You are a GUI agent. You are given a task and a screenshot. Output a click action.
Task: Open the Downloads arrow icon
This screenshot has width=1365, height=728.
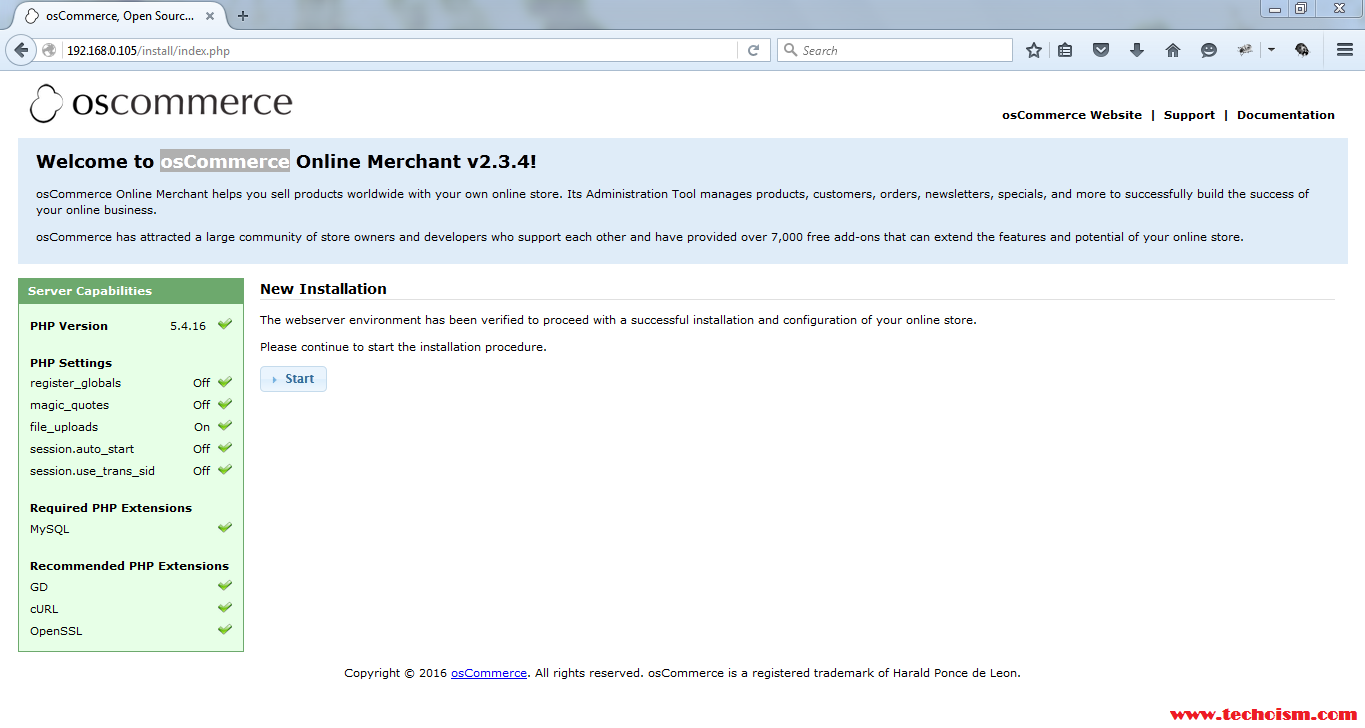pyautogui.click(x=1137, y=50)
